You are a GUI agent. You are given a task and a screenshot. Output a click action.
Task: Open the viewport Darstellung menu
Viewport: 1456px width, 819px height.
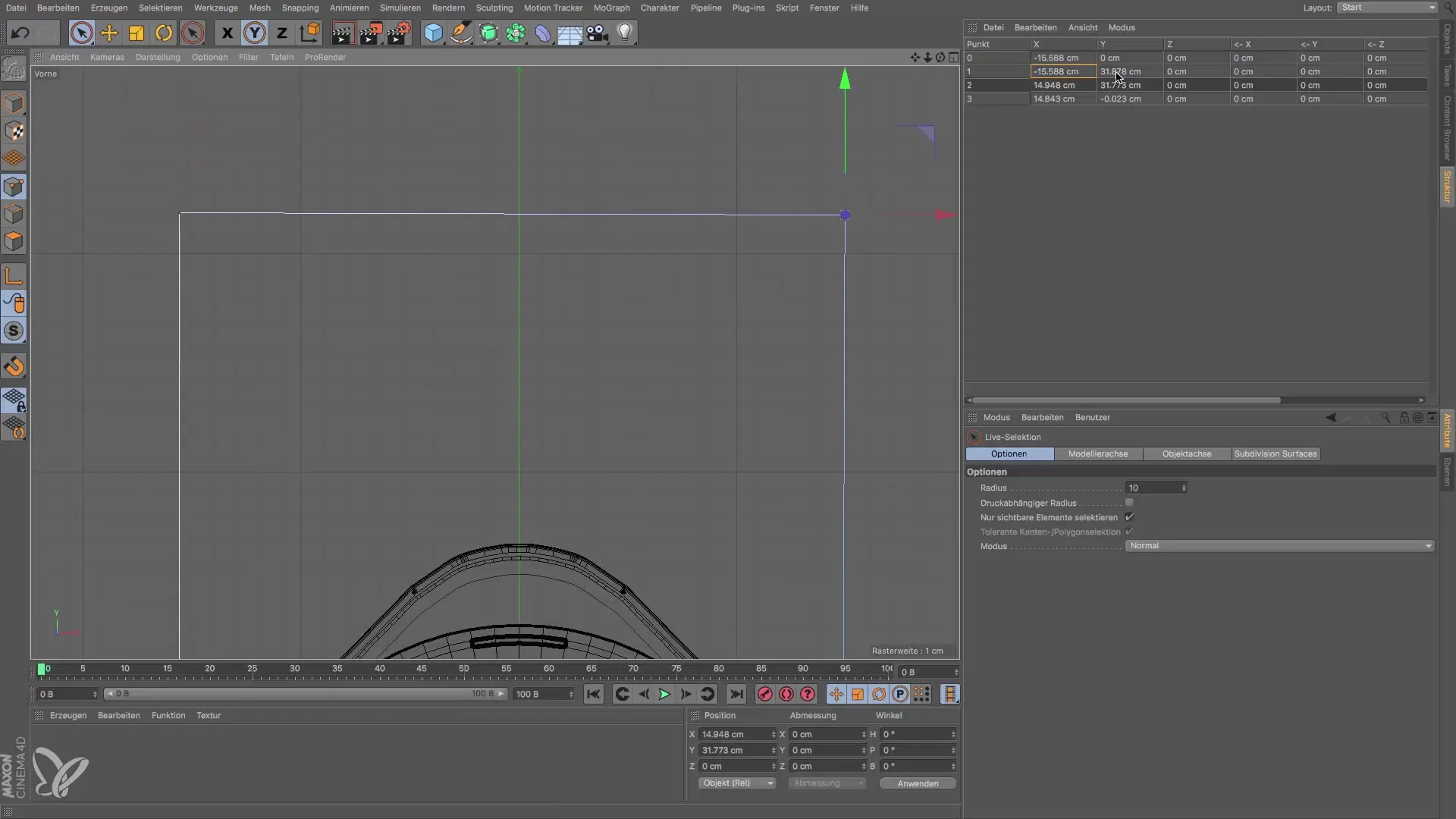[158, 57]
